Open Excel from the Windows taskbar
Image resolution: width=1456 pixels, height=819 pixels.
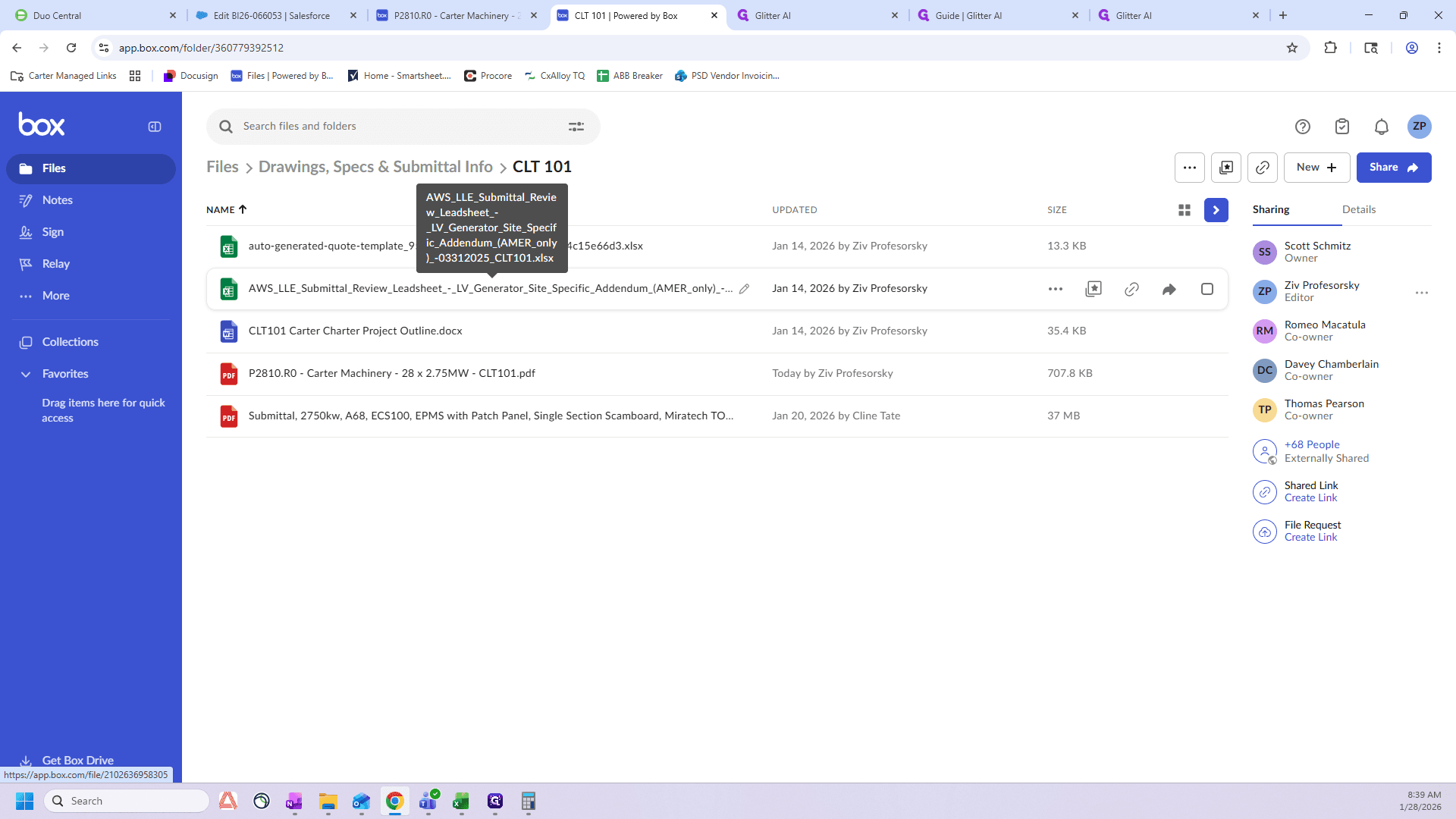click(x=461, y=802)
